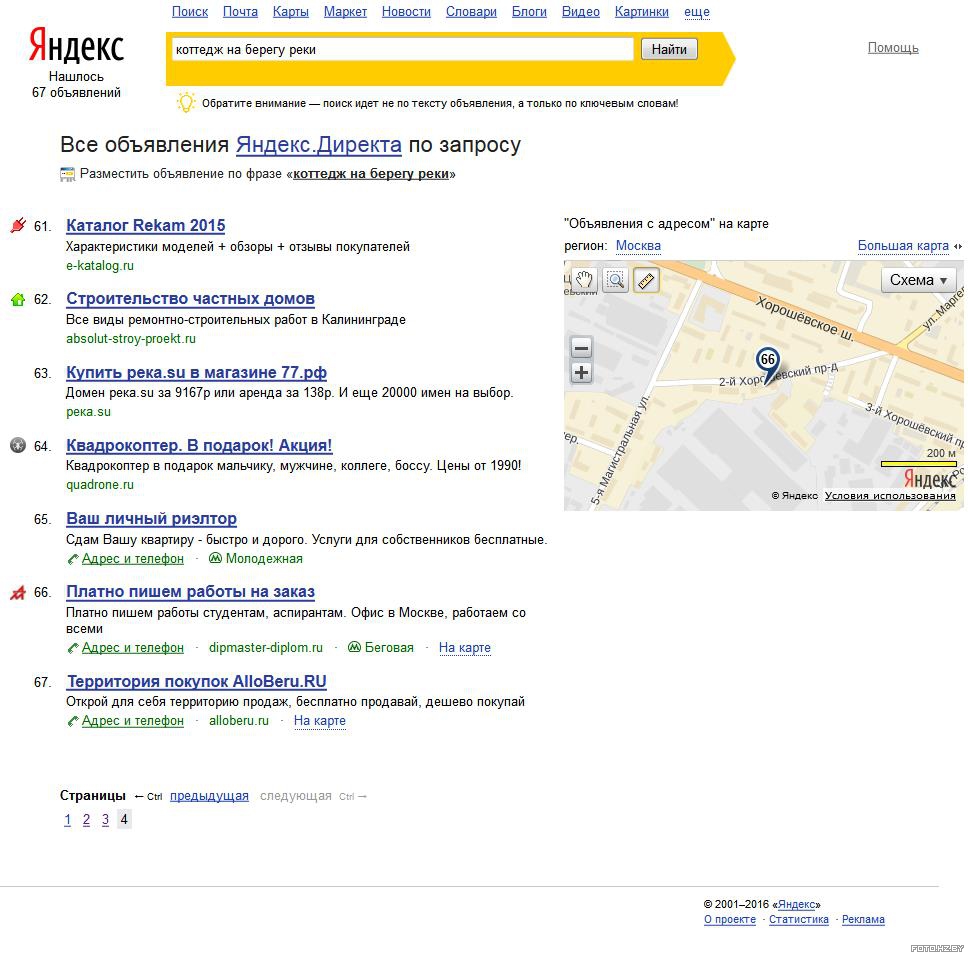Open the 'Поиск' service tab
This screenshot has height=956, width=968.
[x=190, y=12]
